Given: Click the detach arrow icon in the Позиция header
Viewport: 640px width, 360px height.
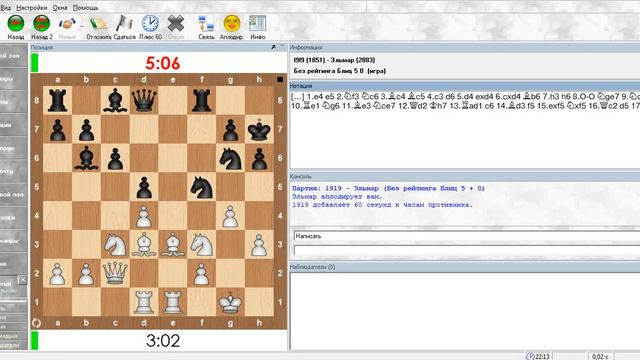Looking at the screenshot, I should 273,47.
